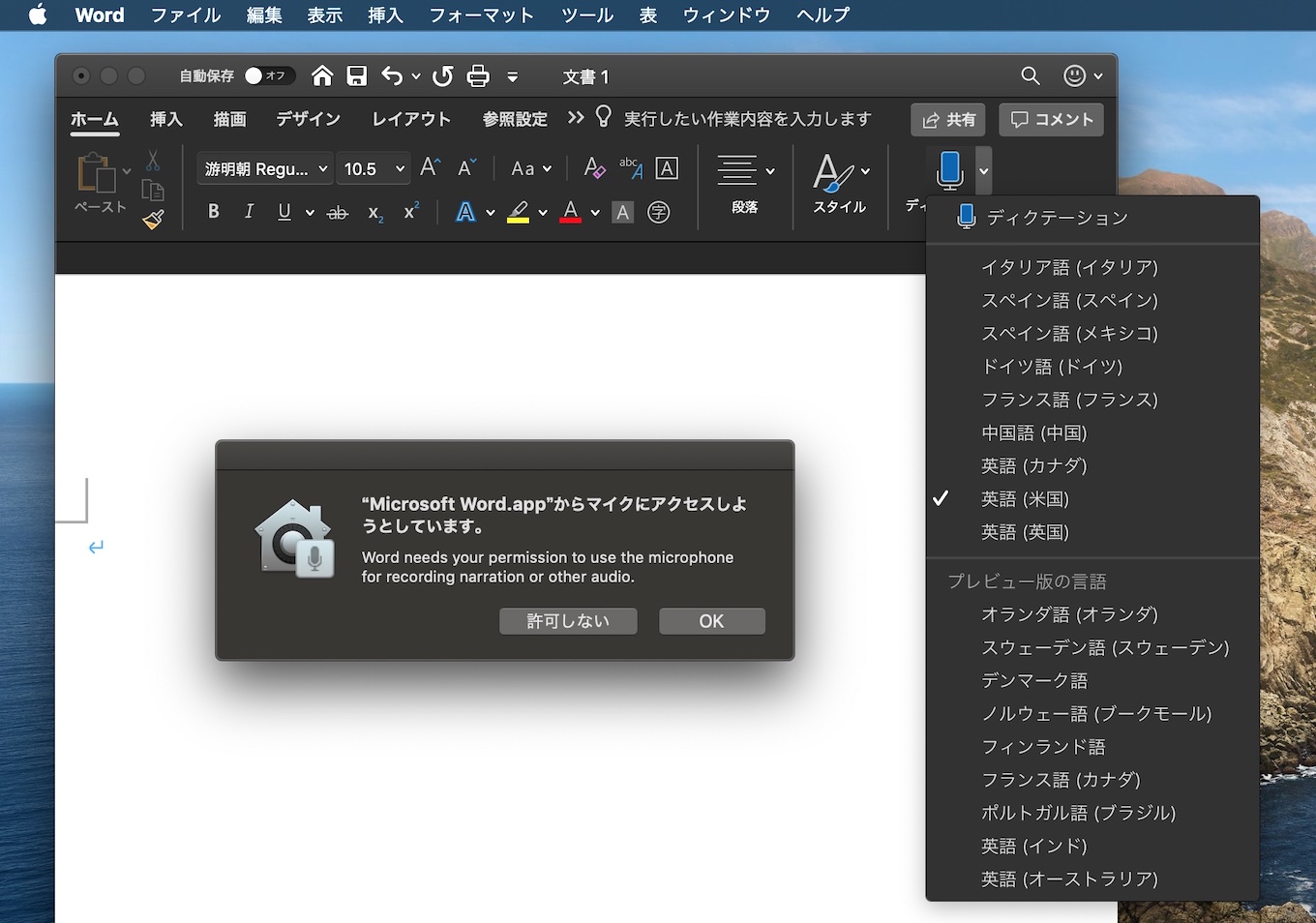
Task: Expand the undo history arrow
Action: [x=416, y=75]
